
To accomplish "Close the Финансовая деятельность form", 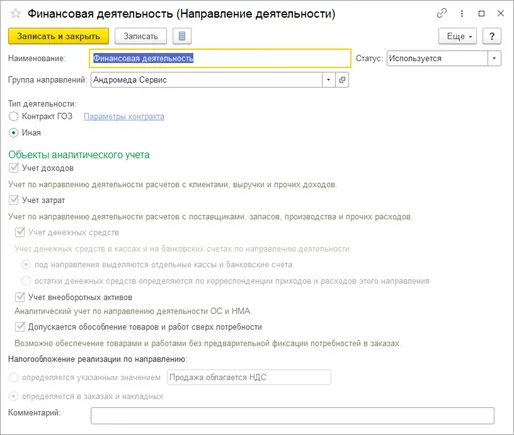I will 500,13.
